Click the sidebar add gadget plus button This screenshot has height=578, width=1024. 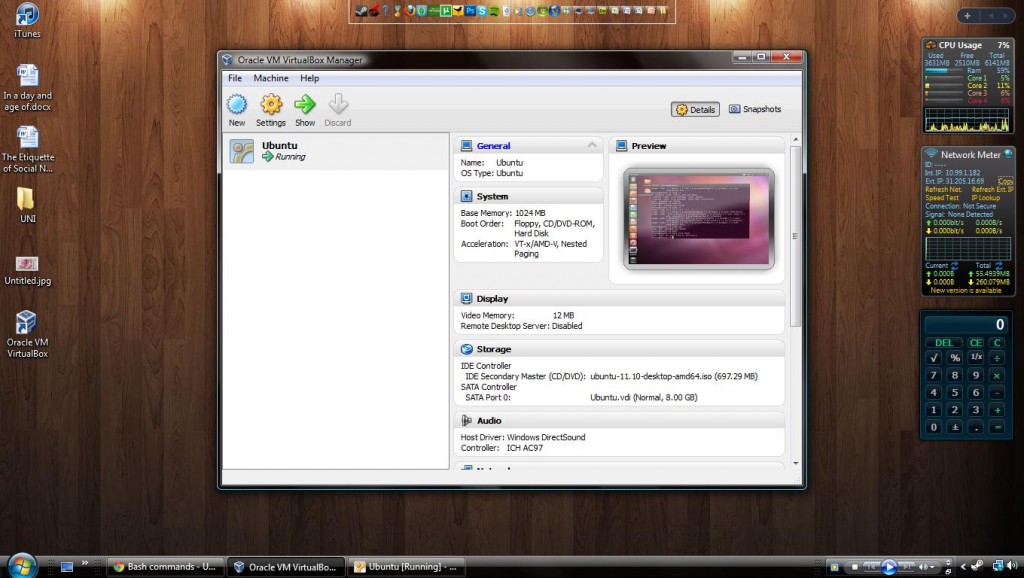click(967, 16)
